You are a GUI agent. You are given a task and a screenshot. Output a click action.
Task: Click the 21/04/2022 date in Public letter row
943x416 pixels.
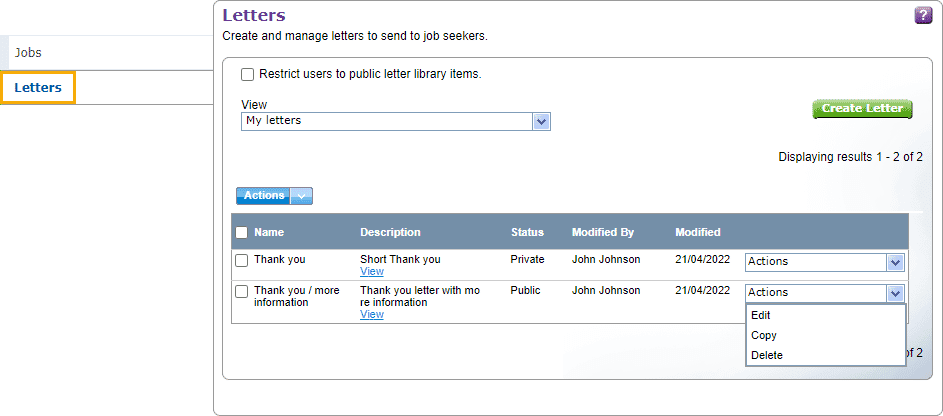click(x=702, y=290)
